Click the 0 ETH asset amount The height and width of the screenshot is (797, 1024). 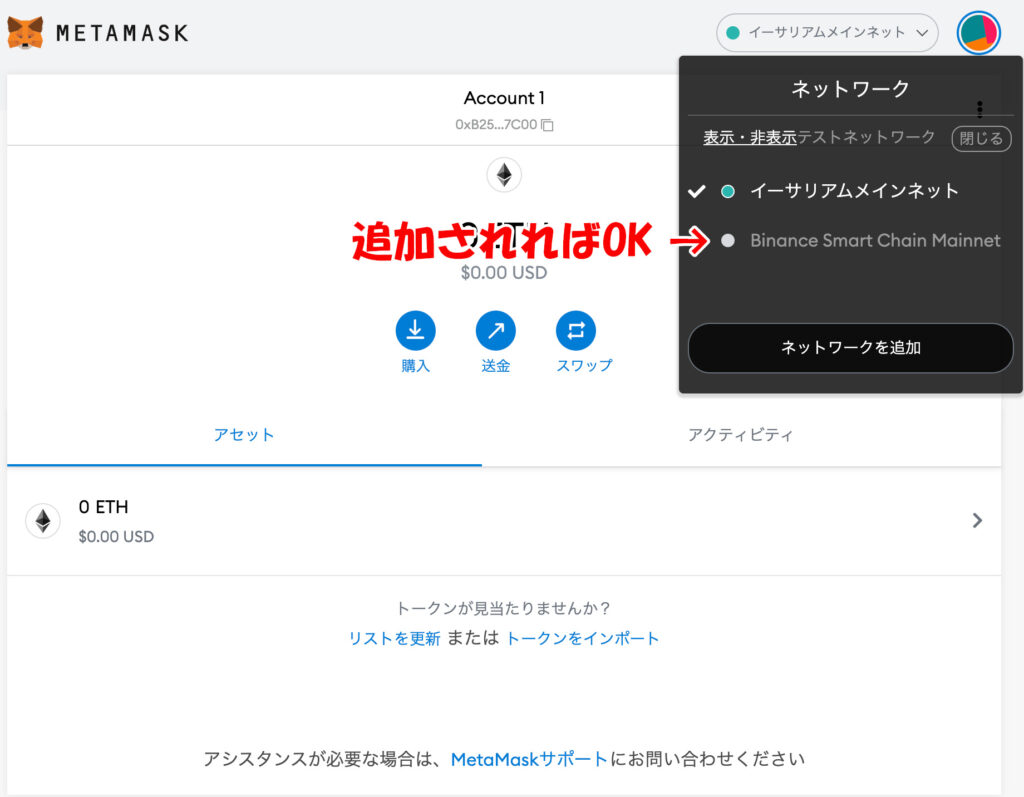click(x=103, y=507)
